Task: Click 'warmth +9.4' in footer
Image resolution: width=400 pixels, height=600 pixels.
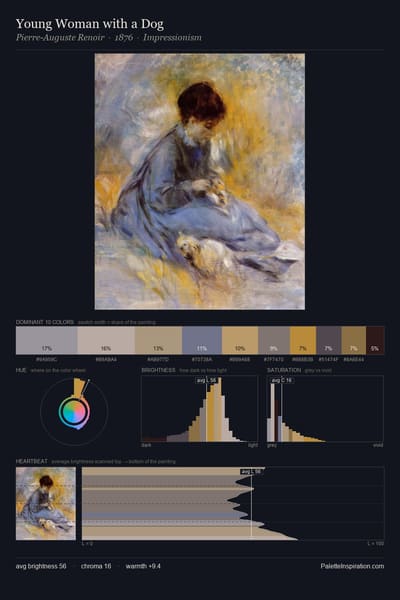Action: [143, 566]
